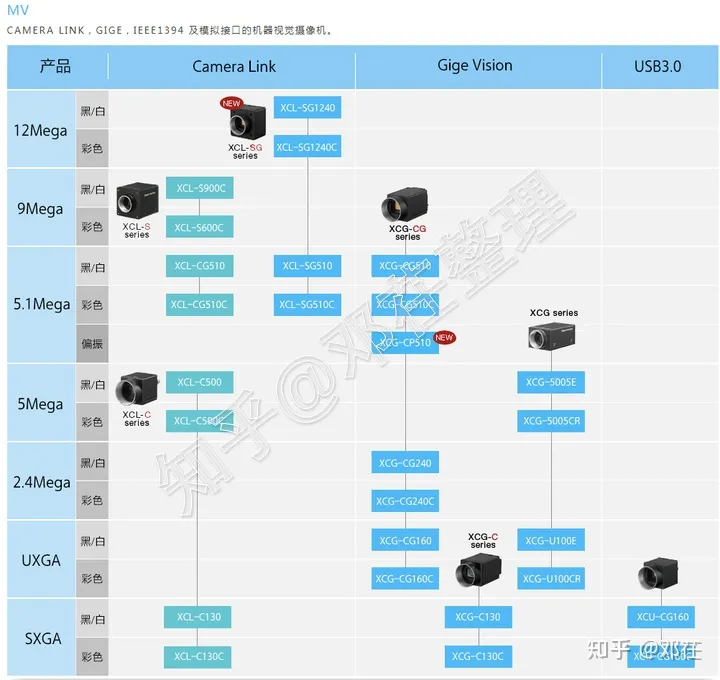The width and height of the screenshot is (720, 680).
Task: Click the XCG series camera image
Action: [553, 340]
